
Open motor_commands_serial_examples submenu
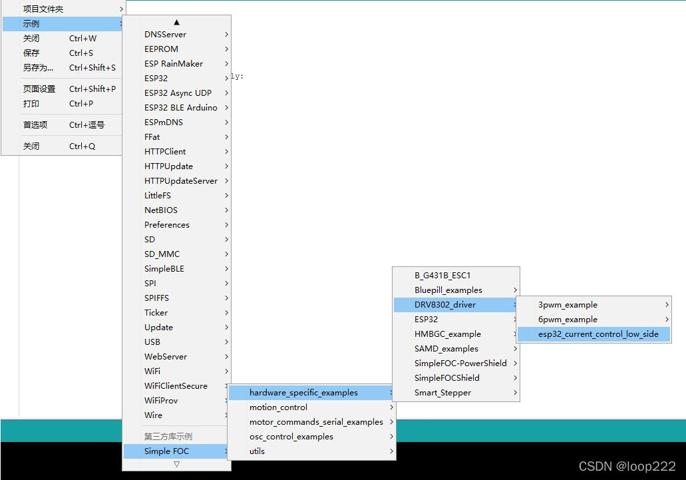click(x=312, y=422)
